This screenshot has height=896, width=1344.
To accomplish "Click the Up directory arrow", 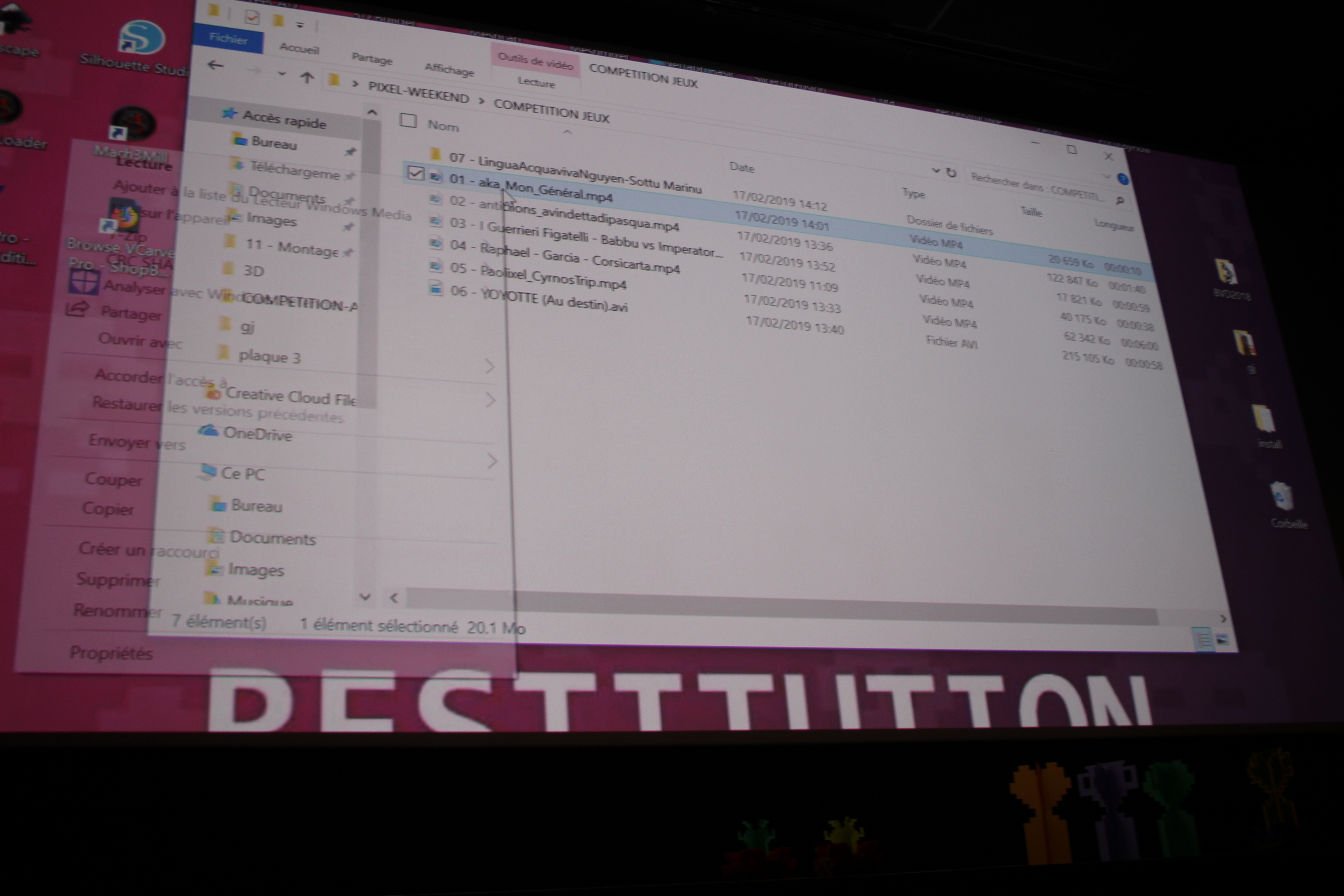I will (x=307, y=78).
